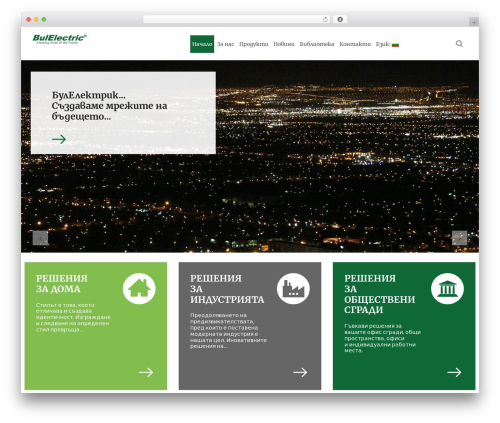Open the Продукти menu item

coord(254,44)
